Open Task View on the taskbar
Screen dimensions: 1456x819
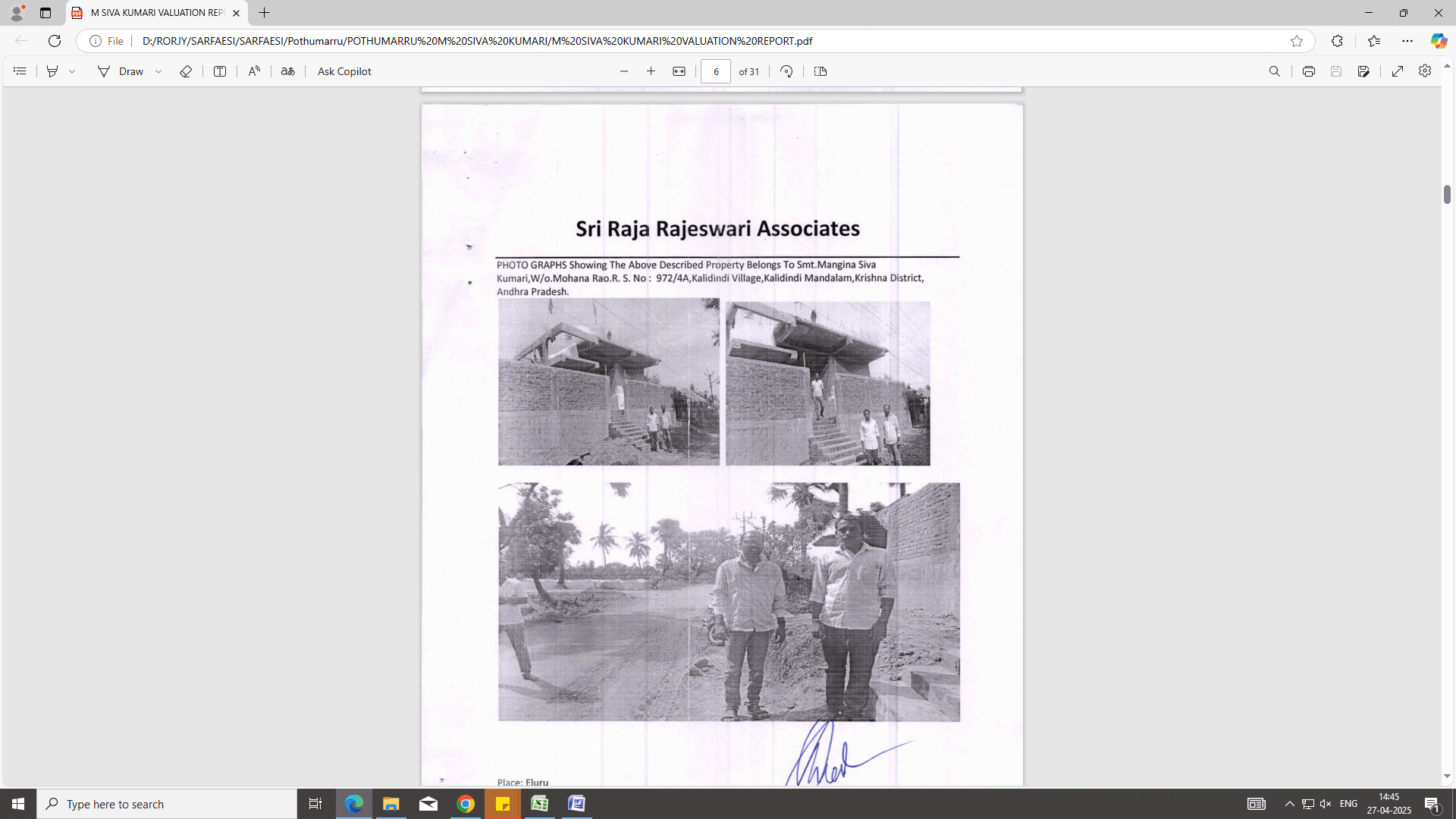315,804
